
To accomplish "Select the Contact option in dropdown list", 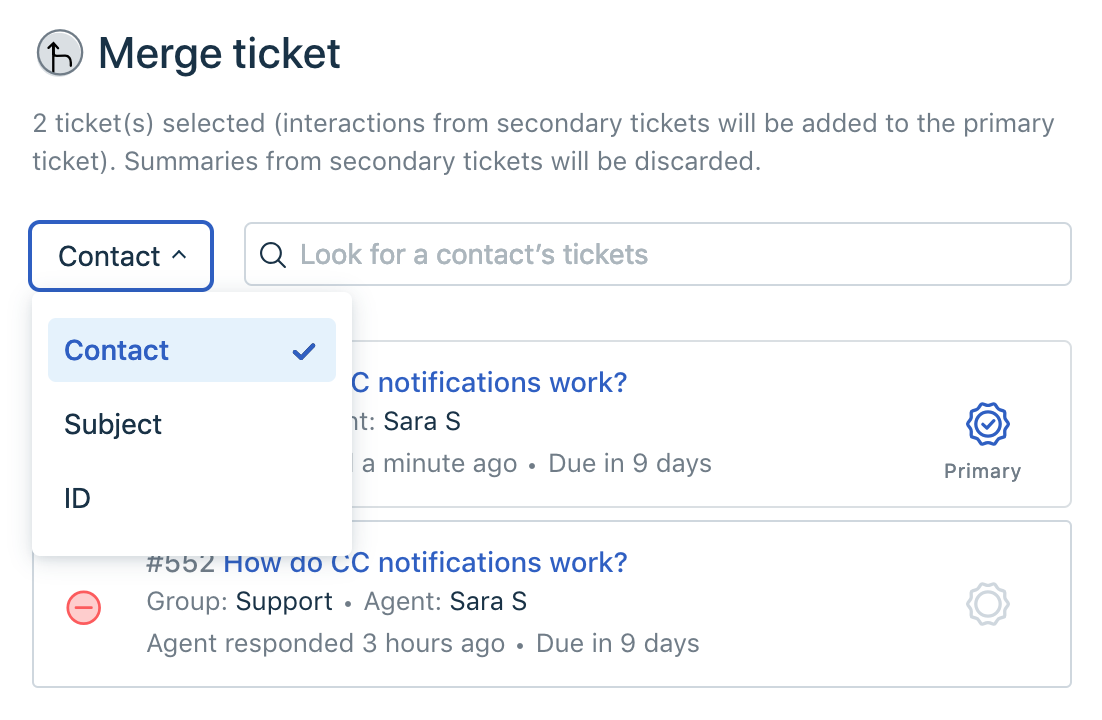I will point(117,351).
